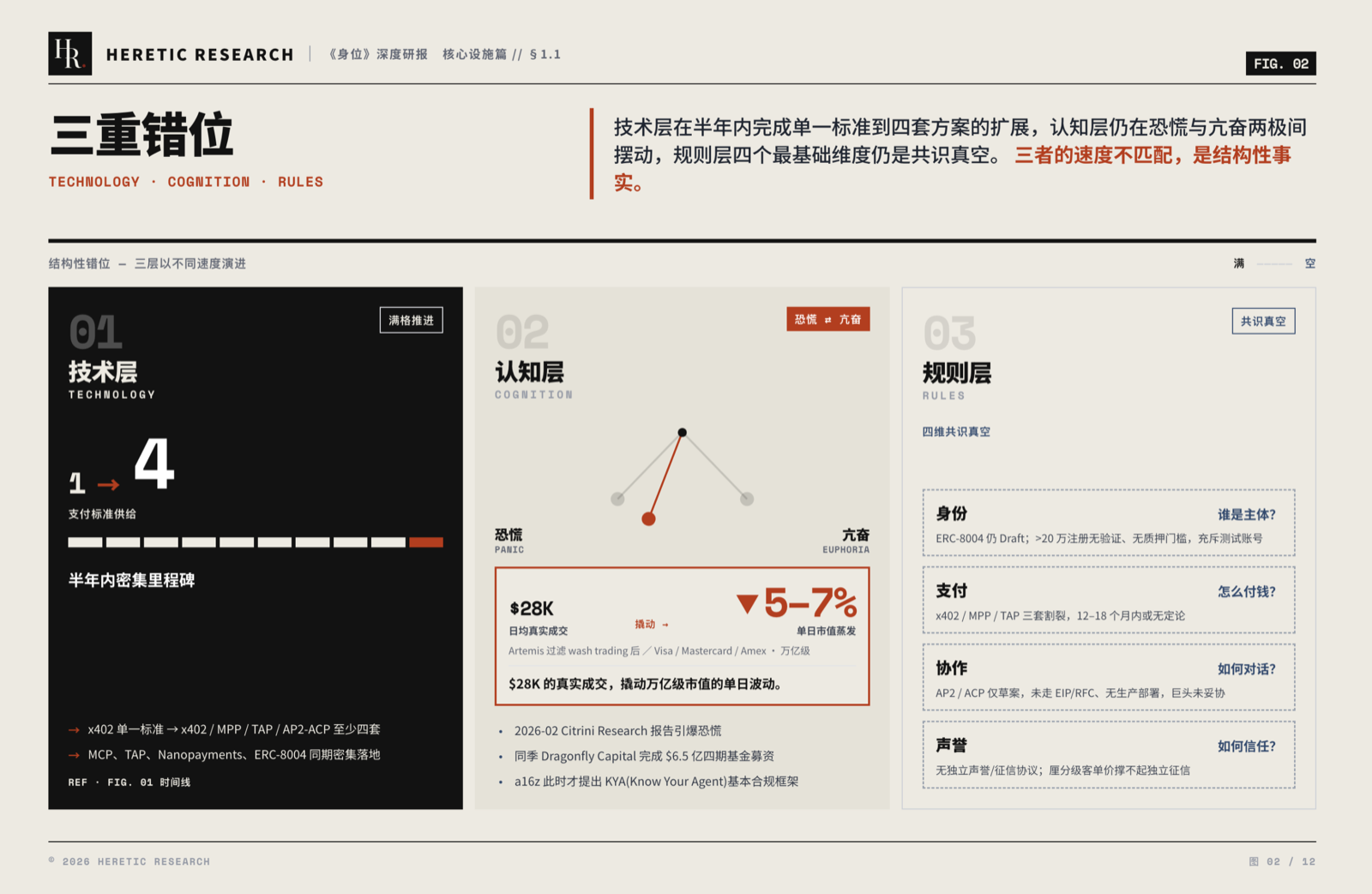The width and height of the screenshot is (1372, 894).
Task: Click the REF · FIG. 01 时间线 reference
Action: click(x=129, y=782)
